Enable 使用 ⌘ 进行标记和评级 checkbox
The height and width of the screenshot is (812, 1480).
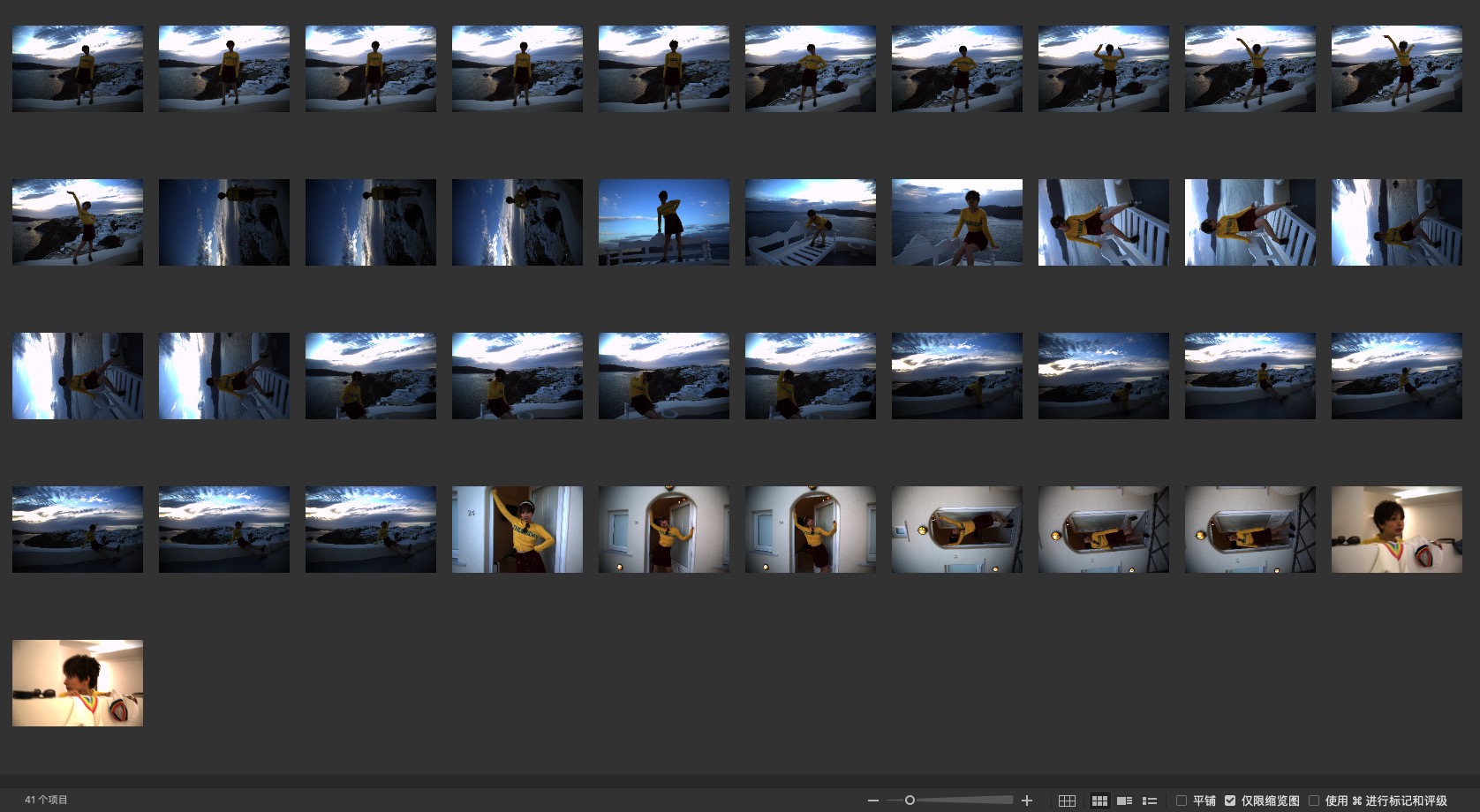click(1314, 801)
